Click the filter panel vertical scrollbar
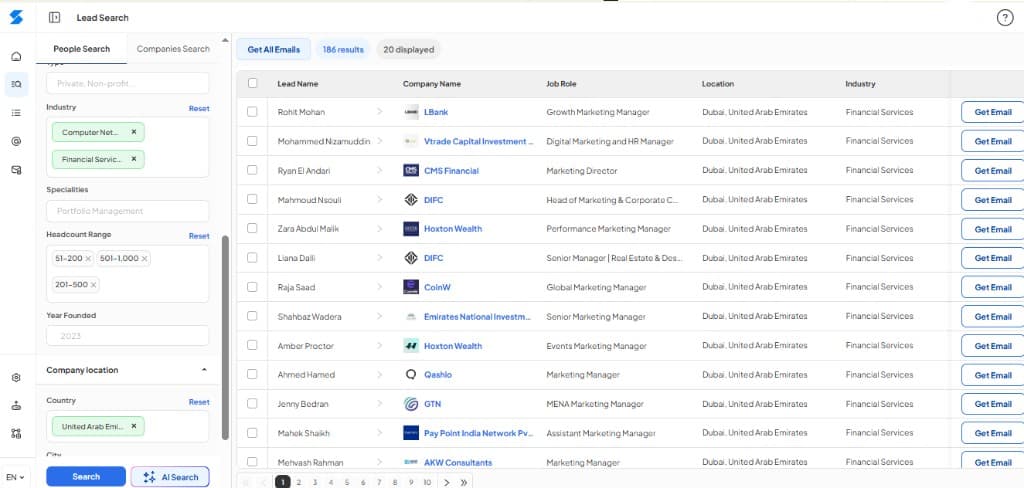The width and height of the screenshot is (1024, 488). click(225, 336)
